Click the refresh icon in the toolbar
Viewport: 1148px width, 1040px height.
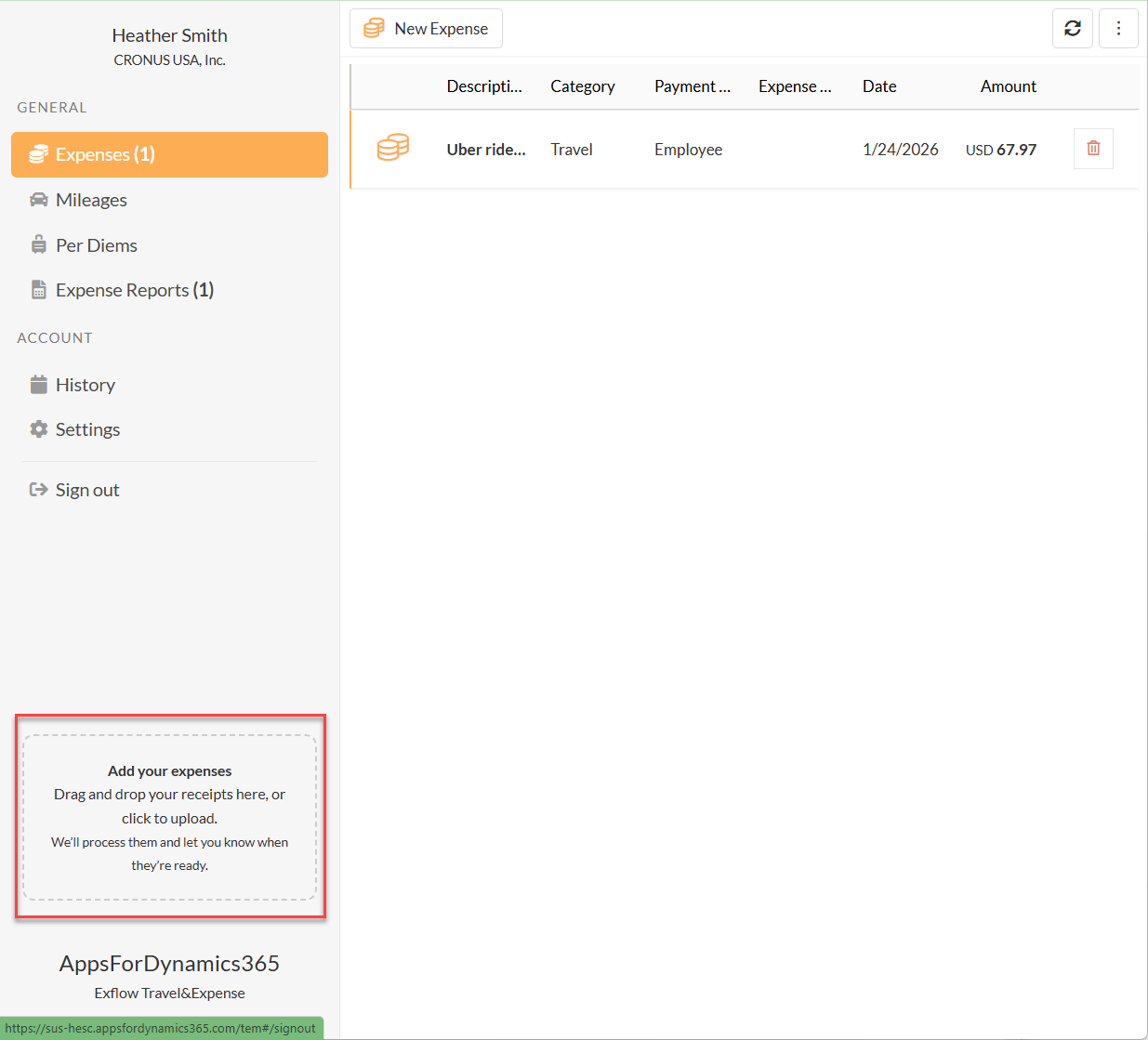(x=1072, y=29)
